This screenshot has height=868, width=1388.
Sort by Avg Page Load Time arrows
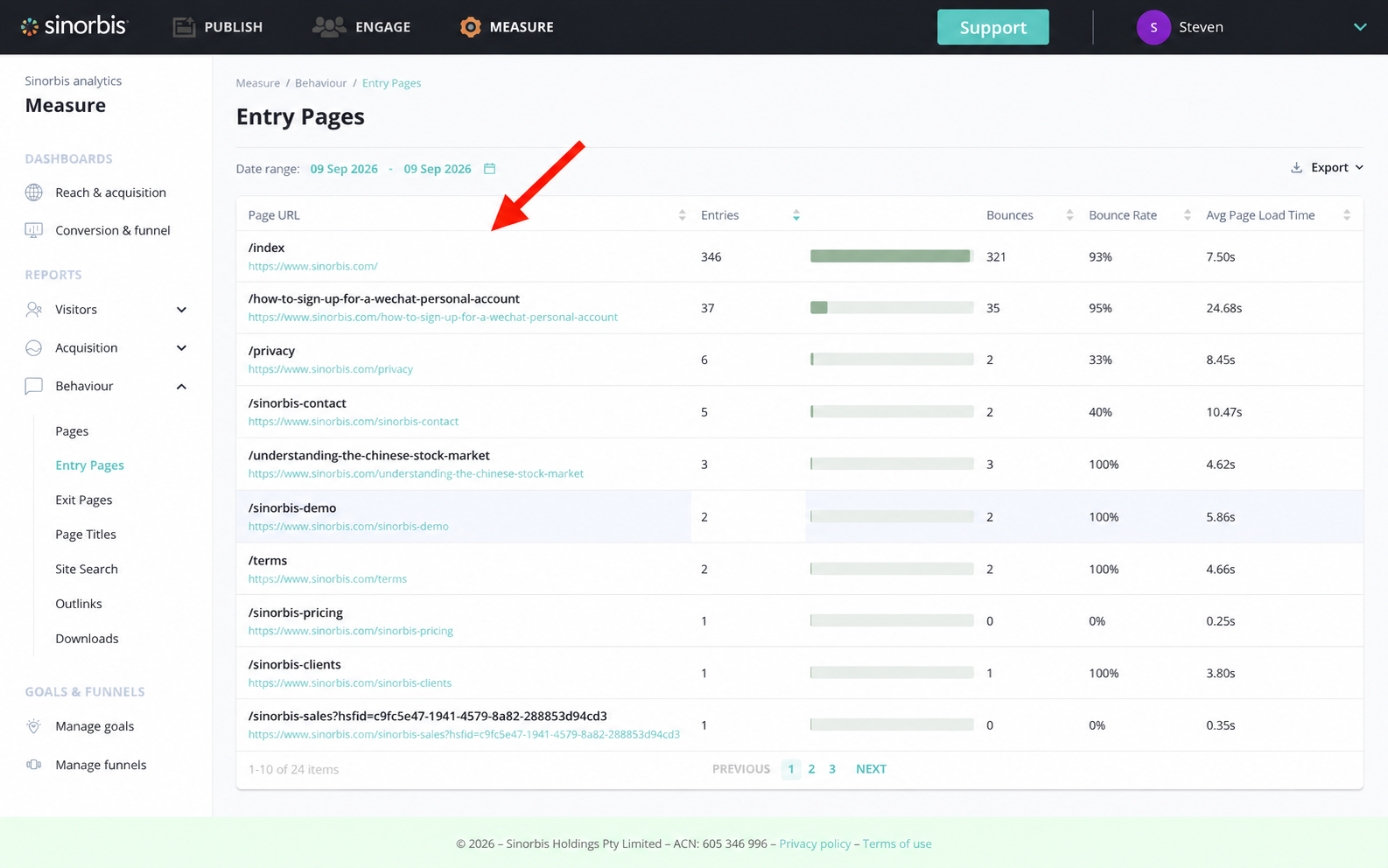coord(1347,215)
